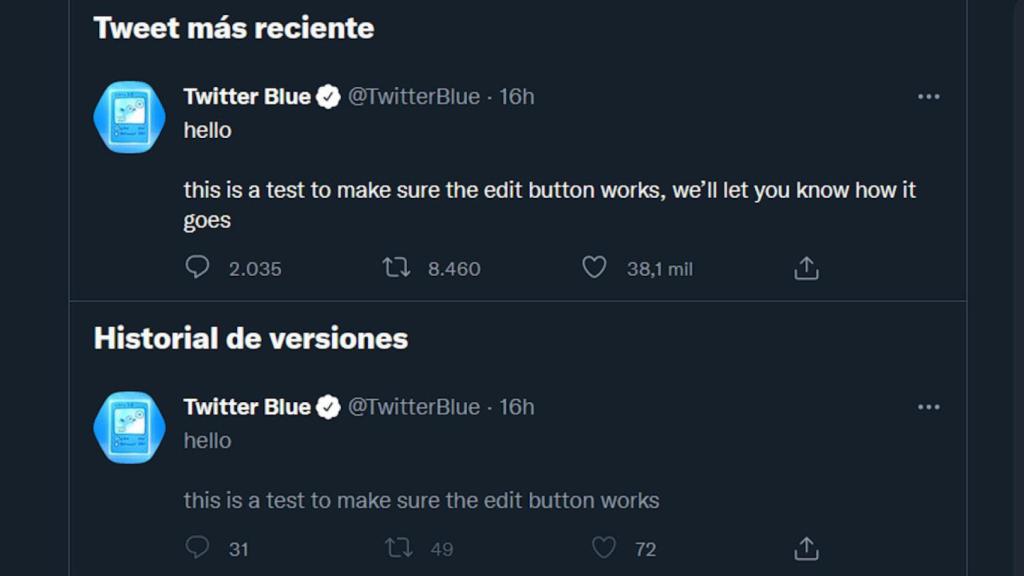1024x576 pixels.
Task: Click the 16h timestamp on the recent tweet
Action: point(517,96)
